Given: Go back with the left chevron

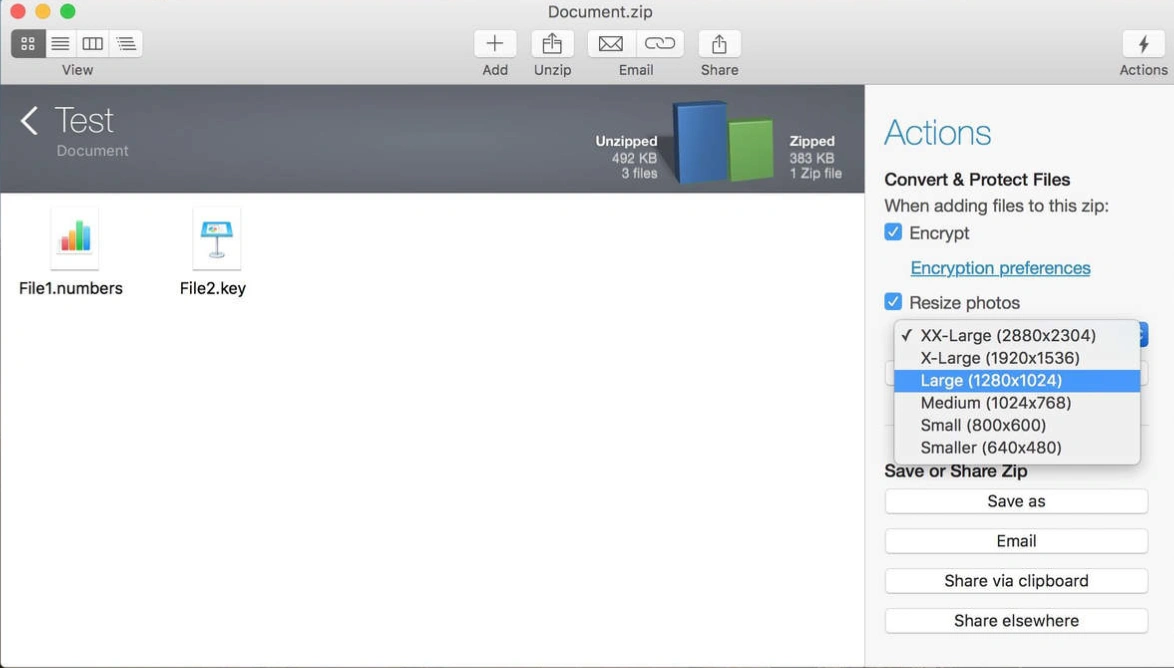Looking at the screenshot, I should (29, 121).
